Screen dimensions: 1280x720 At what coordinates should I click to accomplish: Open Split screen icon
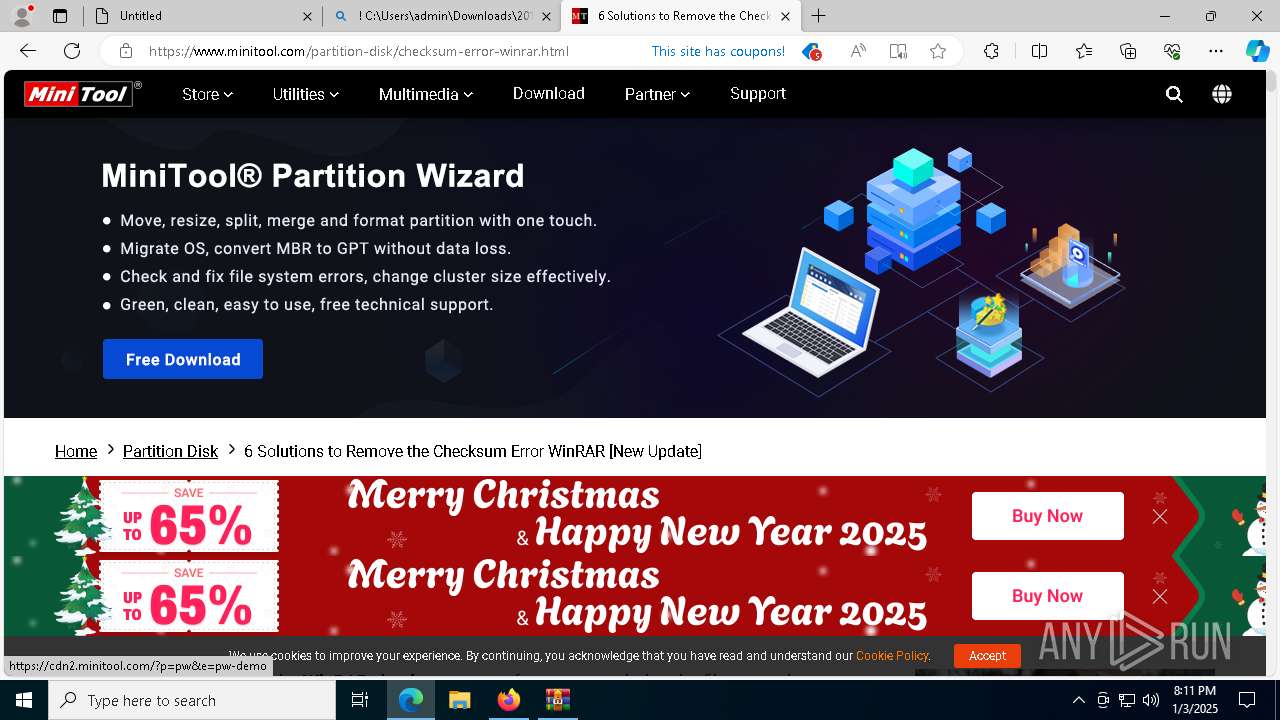click(x=1039, y=51)
